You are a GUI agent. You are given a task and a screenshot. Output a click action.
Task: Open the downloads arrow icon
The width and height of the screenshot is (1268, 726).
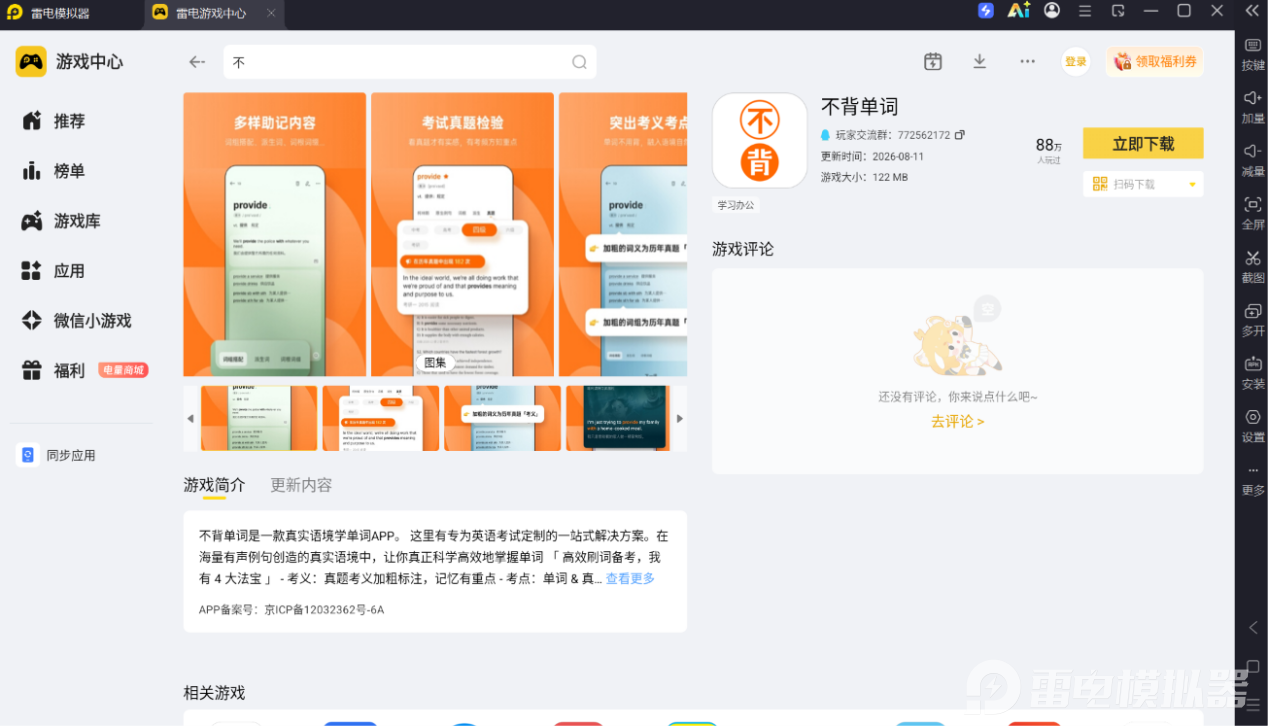tap(980, 61)
